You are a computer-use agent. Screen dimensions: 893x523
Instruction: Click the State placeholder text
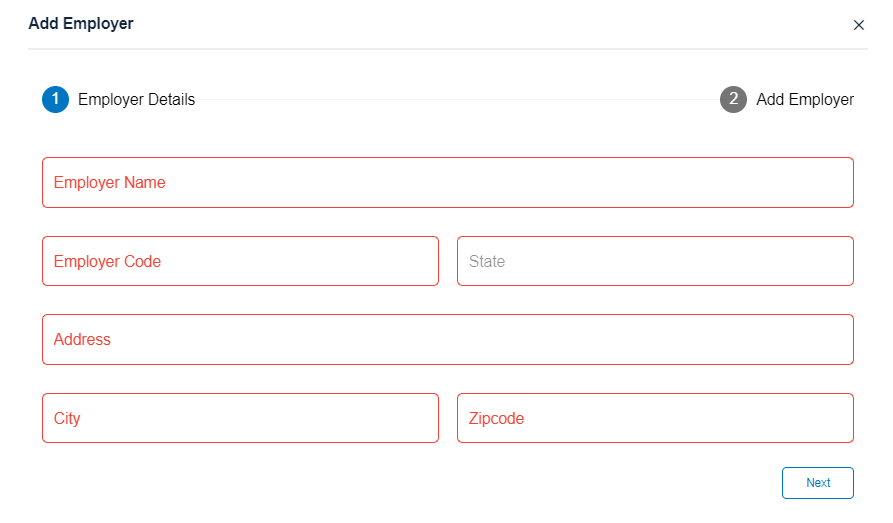487,262
